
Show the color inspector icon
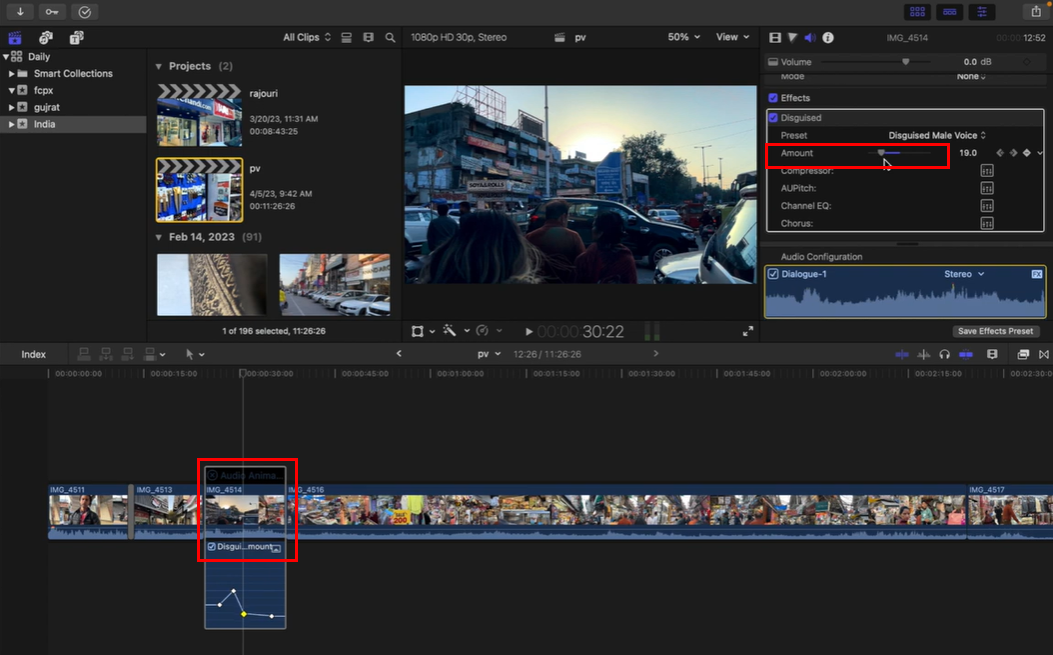792,38
